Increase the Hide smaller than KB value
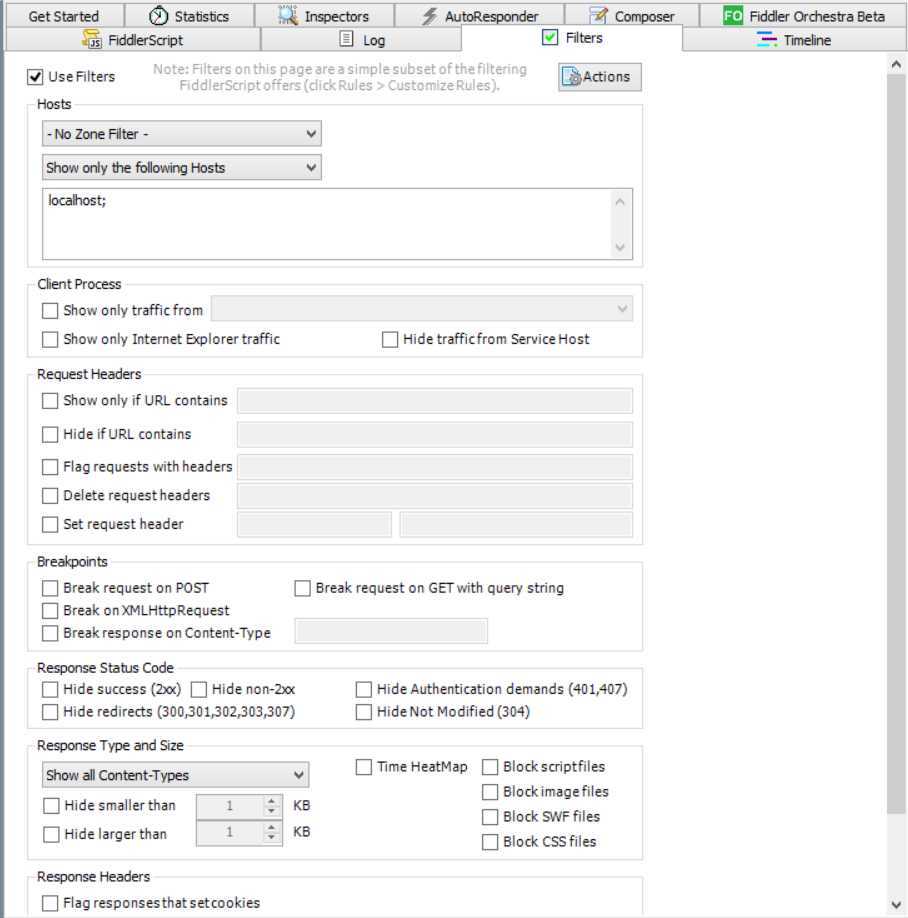Image resolution: width=908 pixels, height=918 pixels. pyautogui.click(x=271, y=800)
